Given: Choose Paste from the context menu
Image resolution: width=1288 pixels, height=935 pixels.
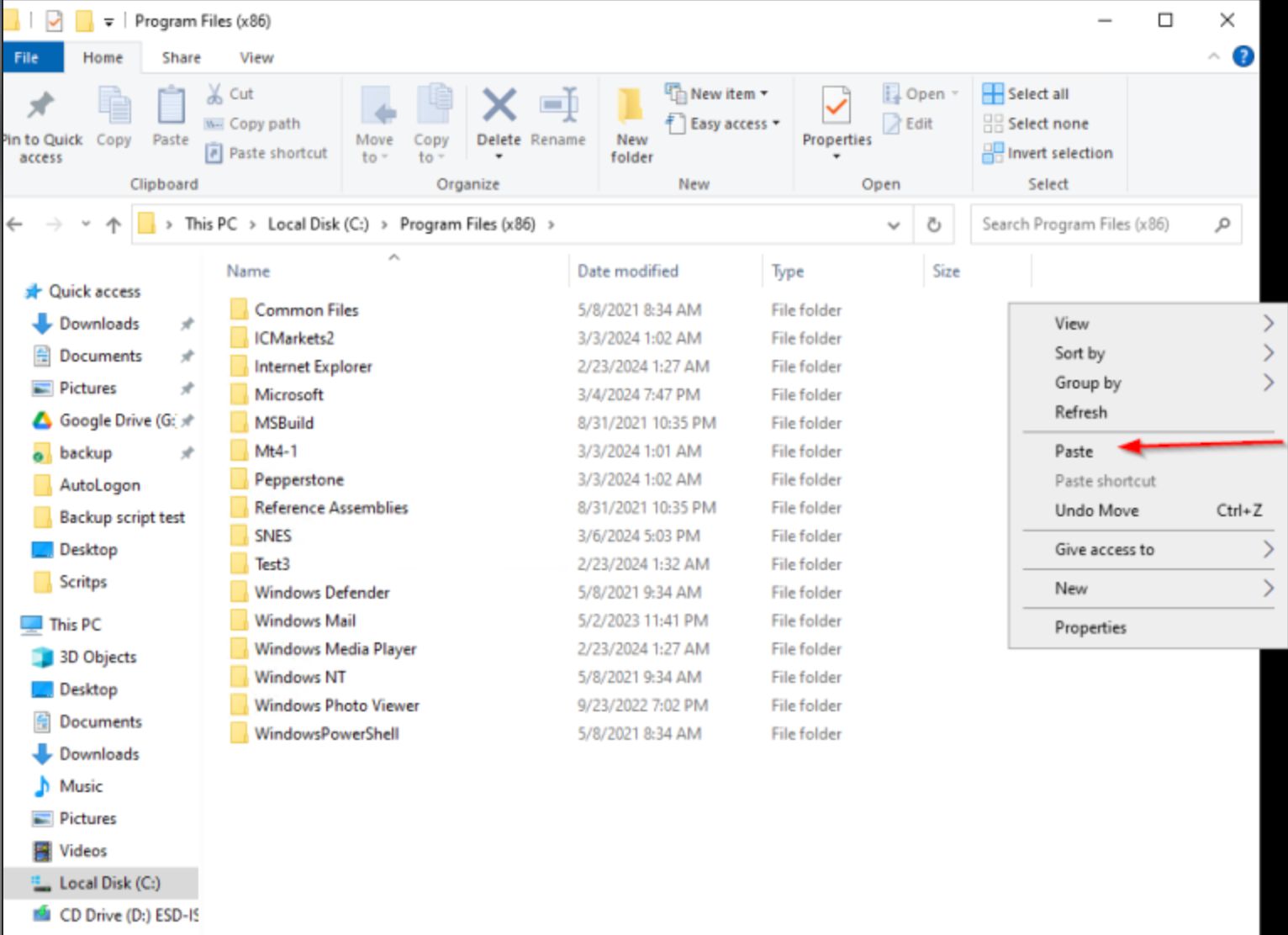Looking at the screenshot, I should pyautogui.click(x=1074, y=452).
